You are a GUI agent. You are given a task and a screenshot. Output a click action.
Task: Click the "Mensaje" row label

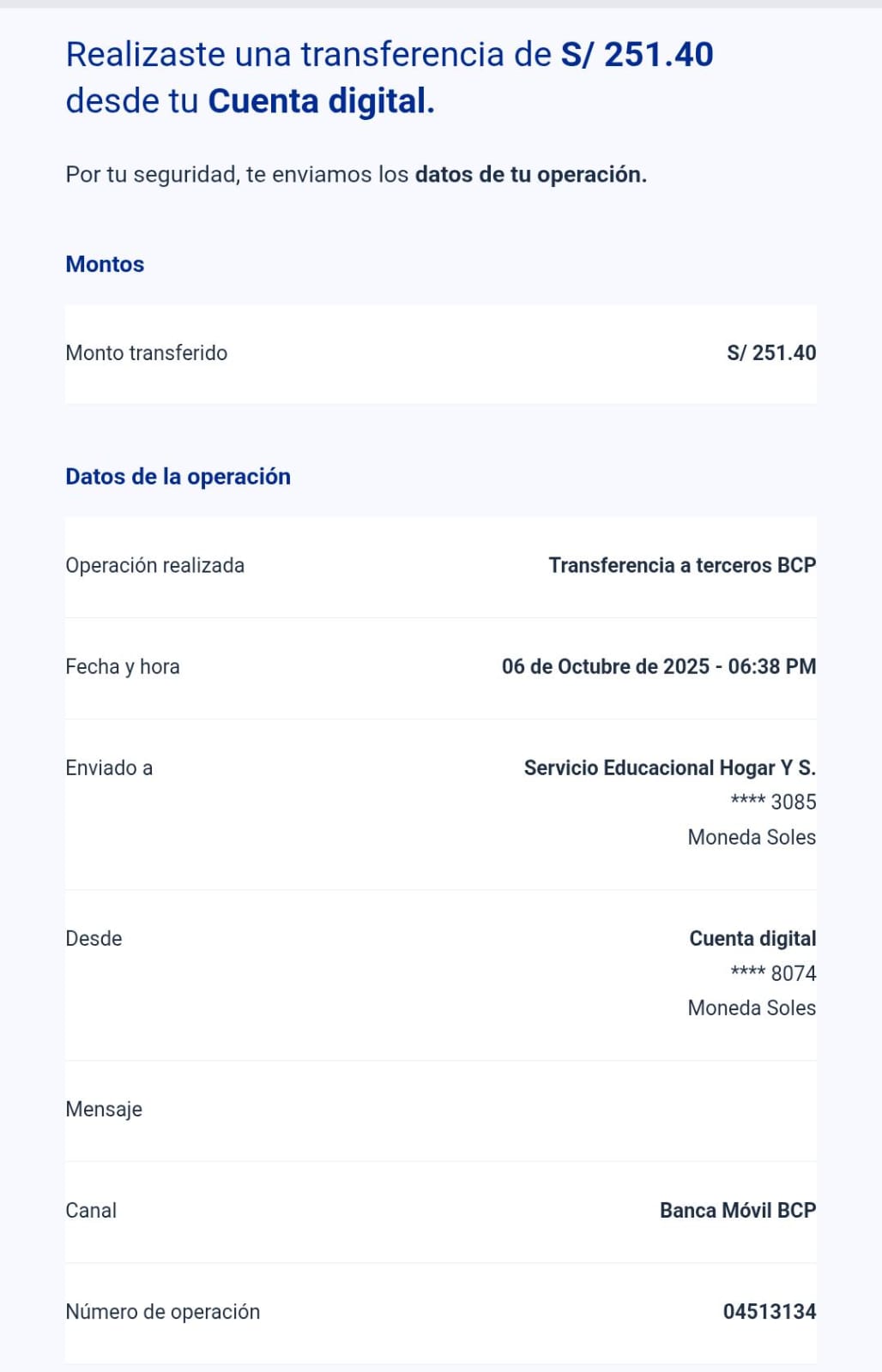coord(103,1110)
